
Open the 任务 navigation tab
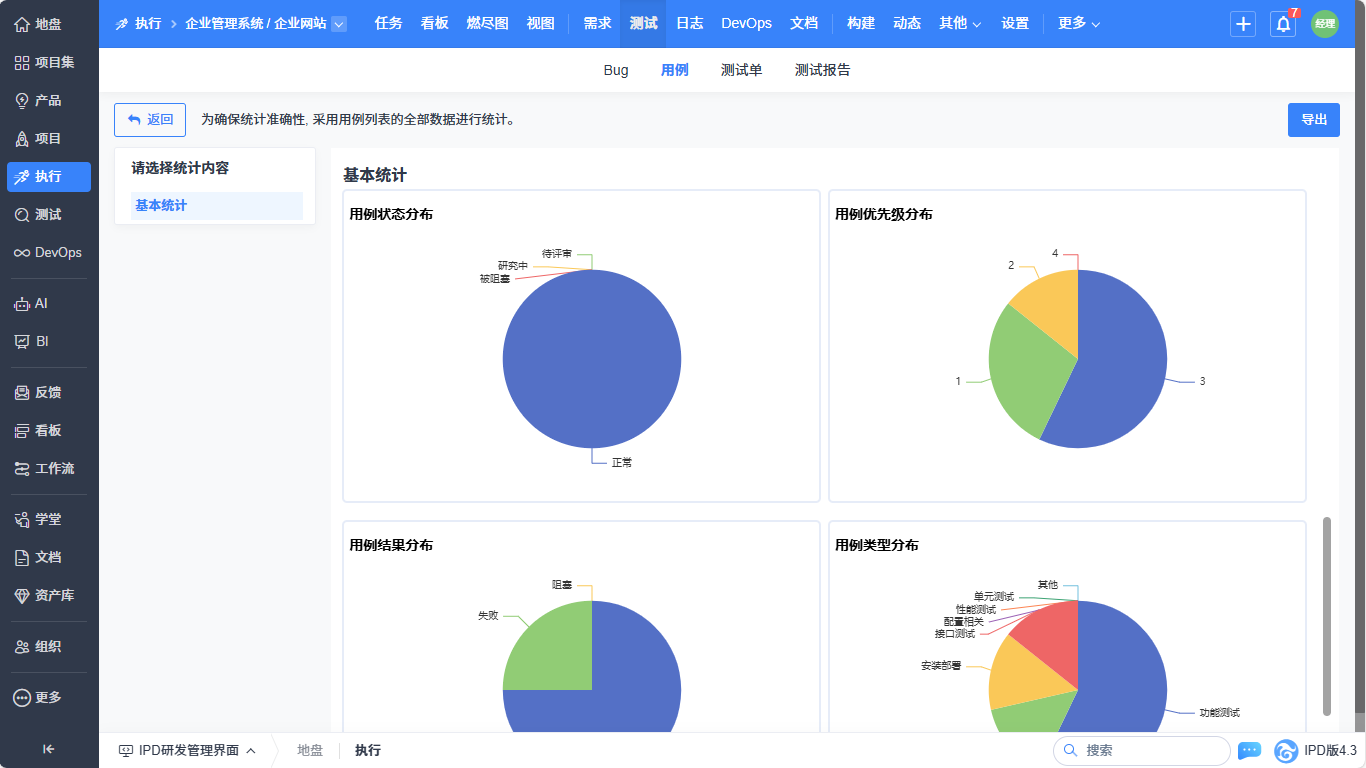389,23
